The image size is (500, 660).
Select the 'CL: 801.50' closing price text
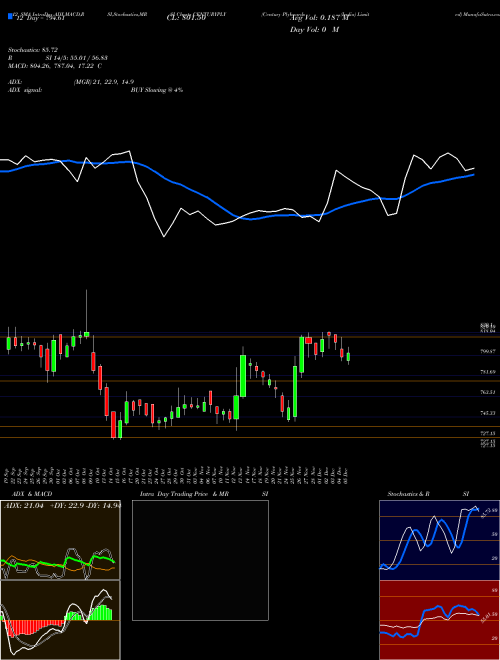pyautogui.click(x=186, y=18)
